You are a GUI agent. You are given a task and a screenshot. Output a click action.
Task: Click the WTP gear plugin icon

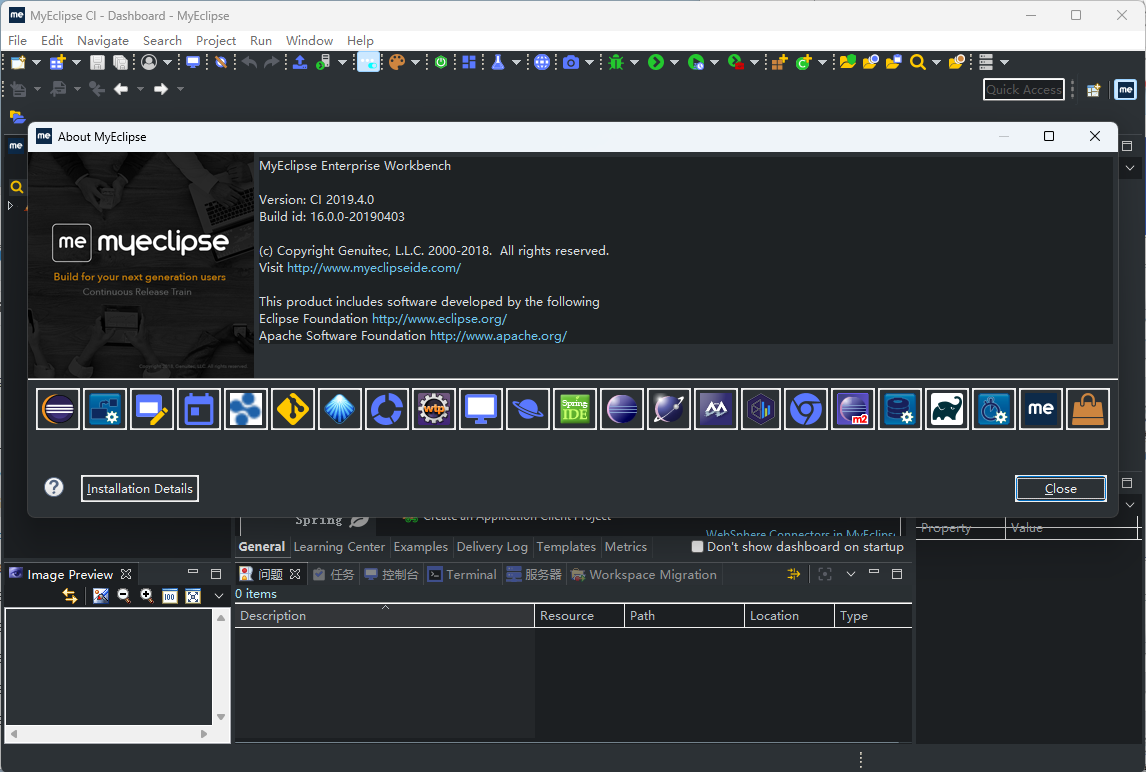(x=433, y=409)
